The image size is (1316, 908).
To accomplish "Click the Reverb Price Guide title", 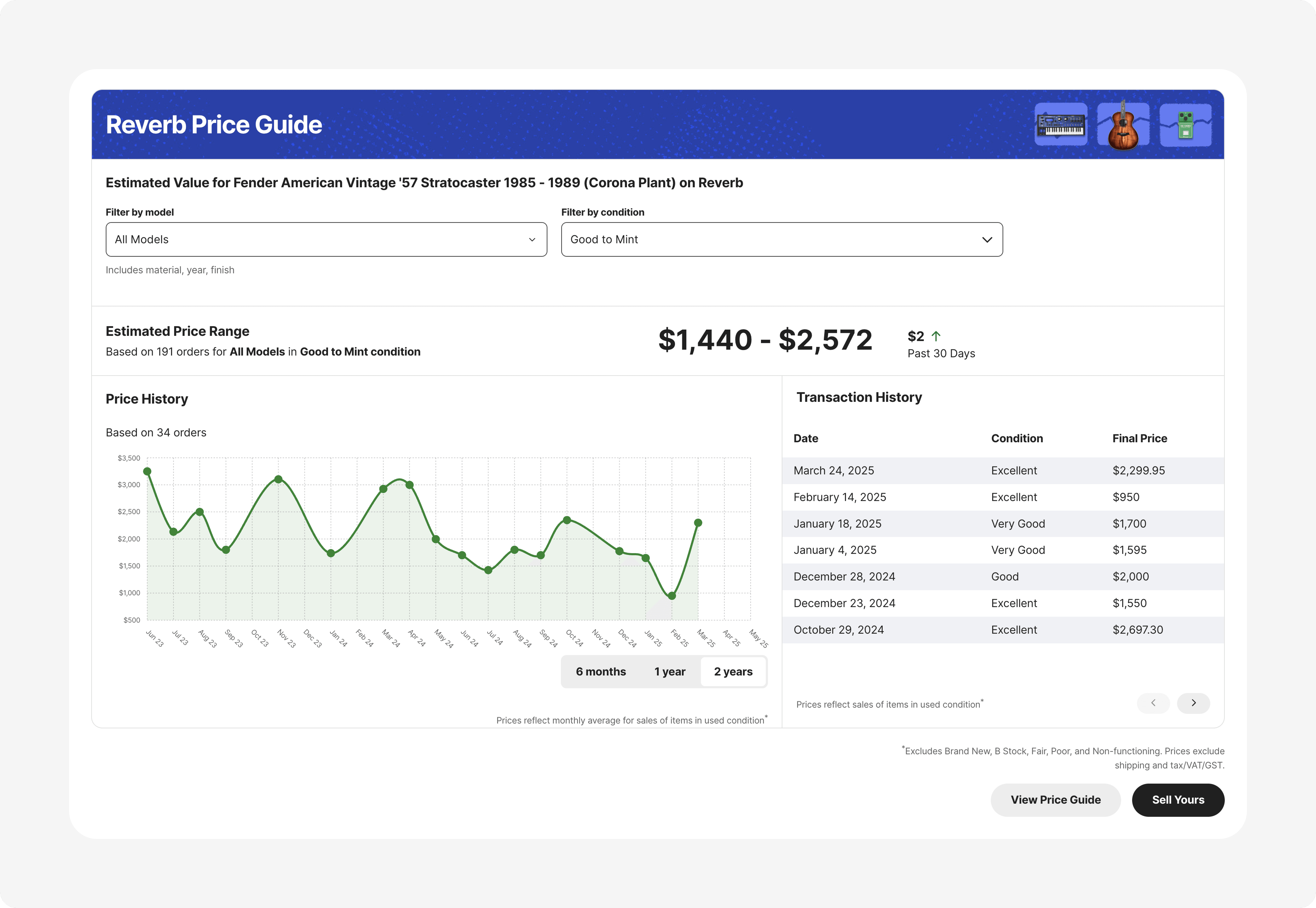I will pos(214,125).
